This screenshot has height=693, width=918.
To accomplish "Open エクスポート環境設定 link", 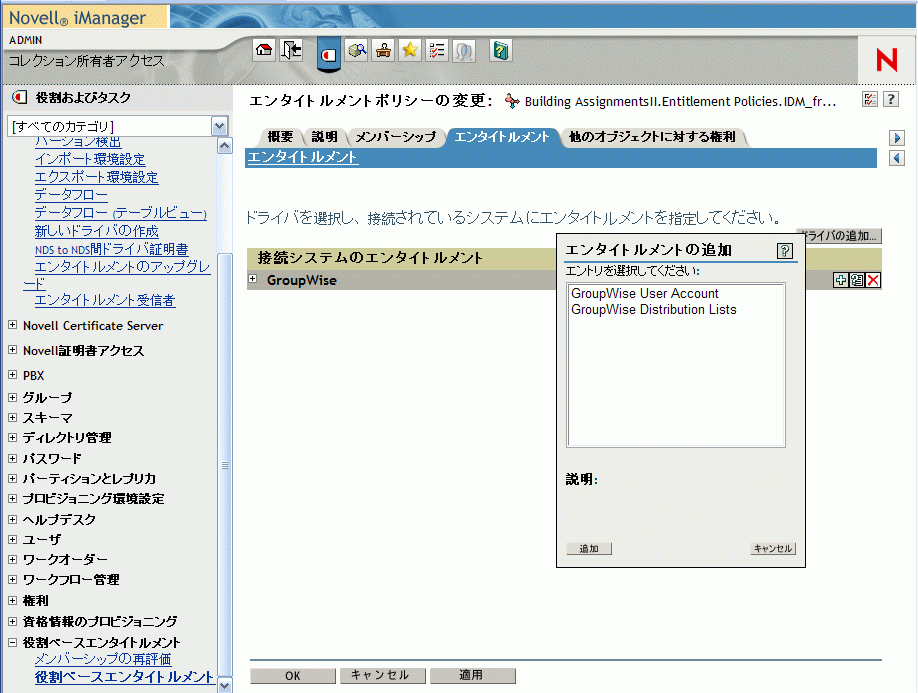I will 97,177.
